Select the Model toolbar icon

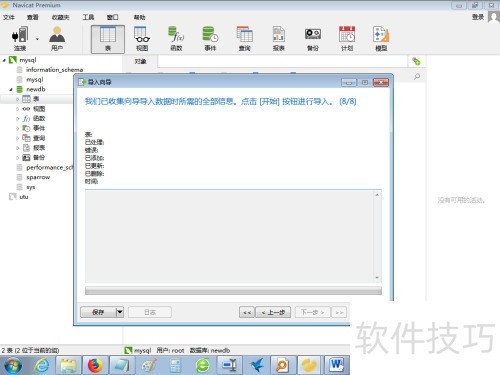(381, 38)
